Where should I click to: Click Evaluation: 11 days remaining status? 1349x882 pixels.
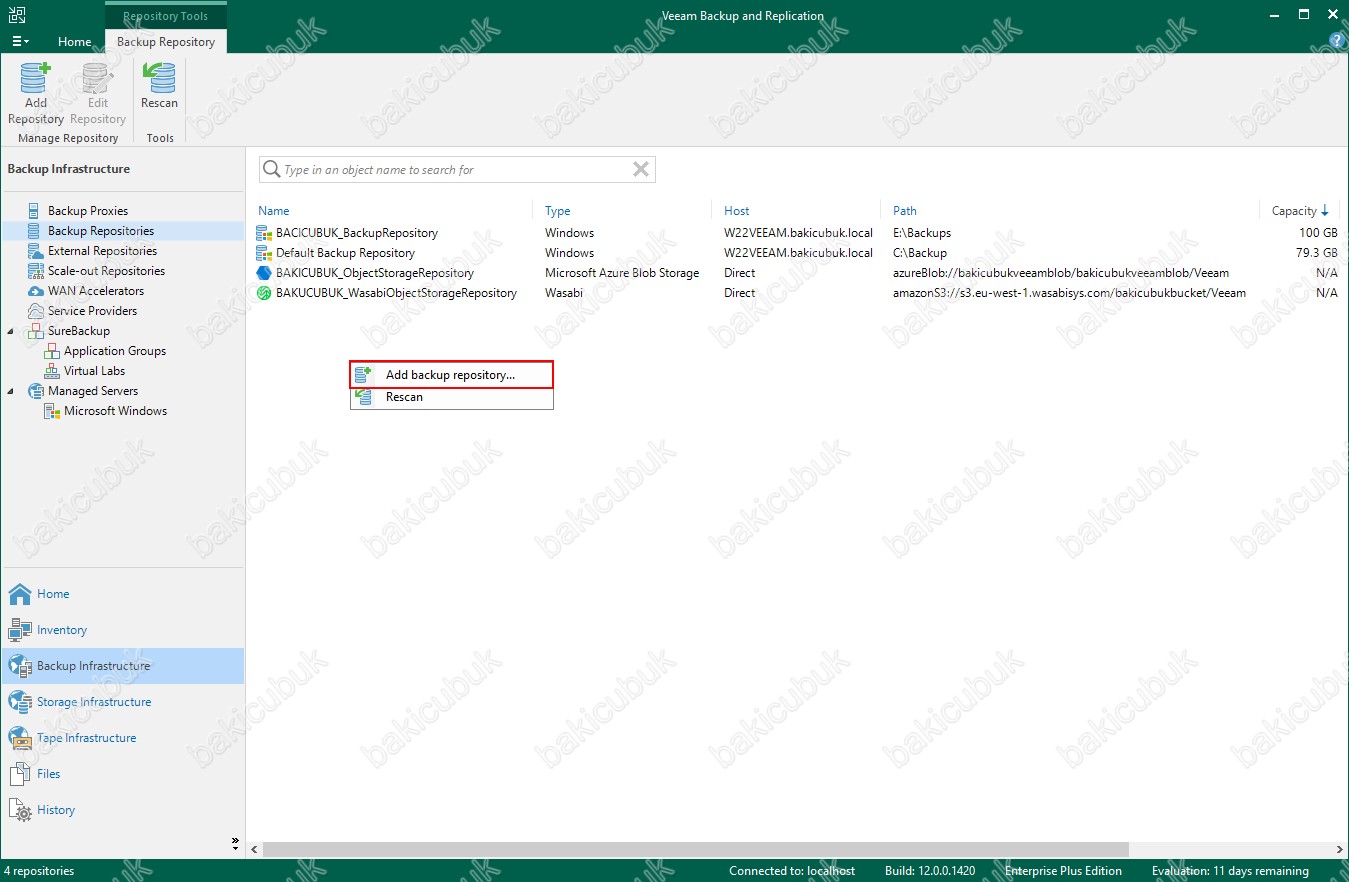[1230, 871]
